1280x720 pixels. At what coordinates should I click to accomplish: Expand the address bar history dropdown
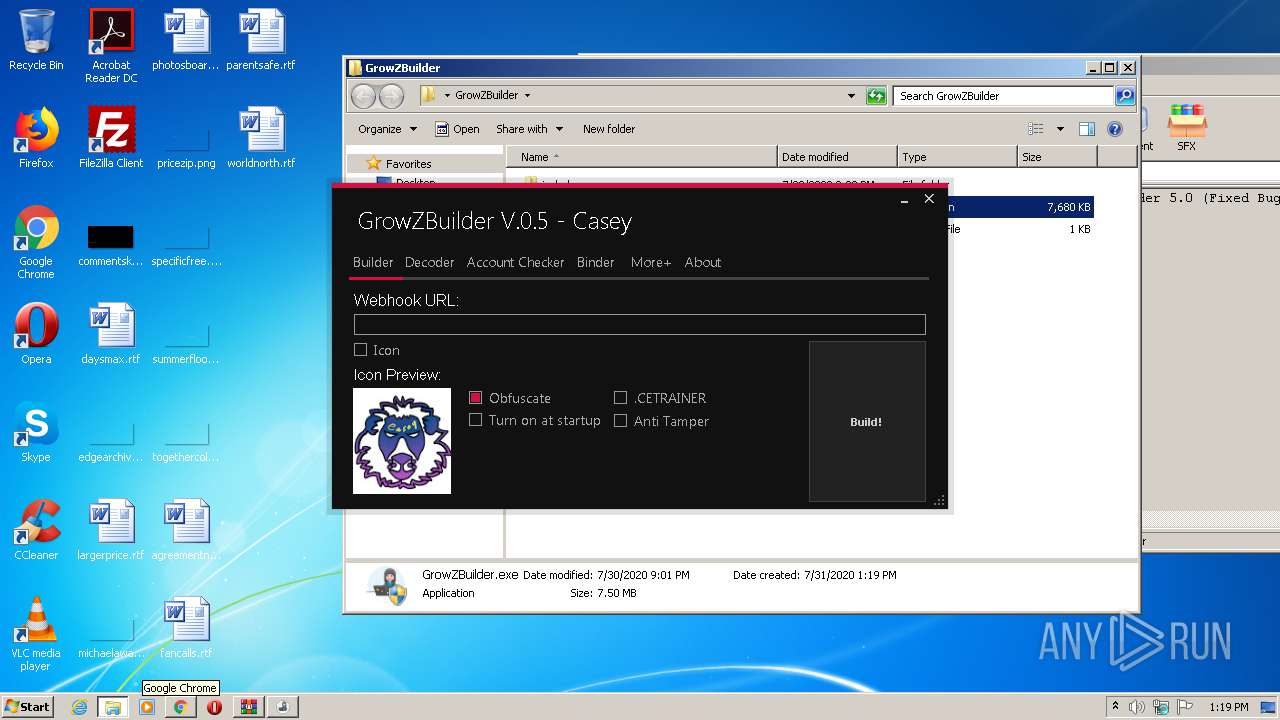point(851,96)
